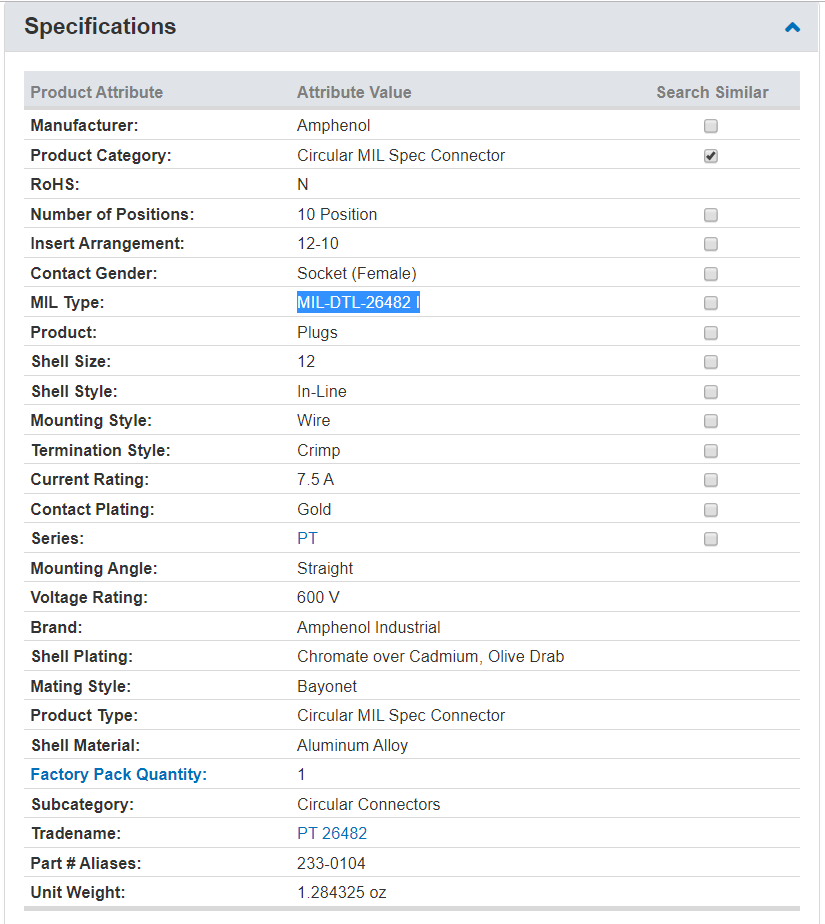Toggle the Series PT checkbox
Screen dimensions: 825x924
point(711,539)
